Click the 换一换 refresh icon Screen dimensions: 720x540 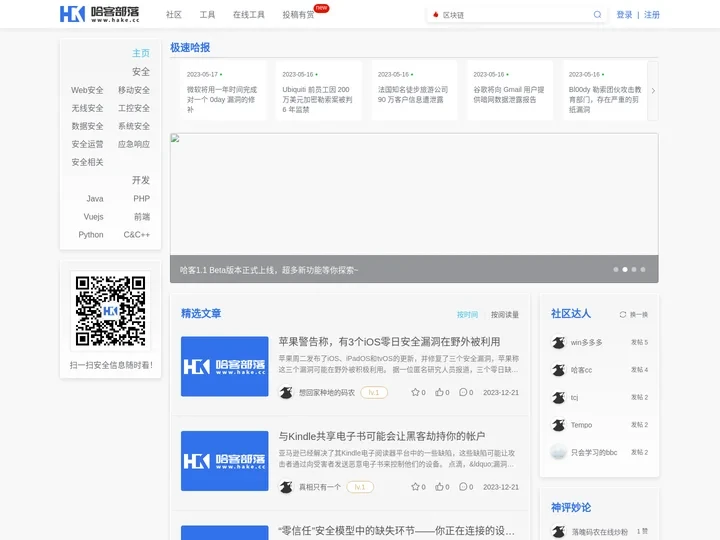(623, 315)
